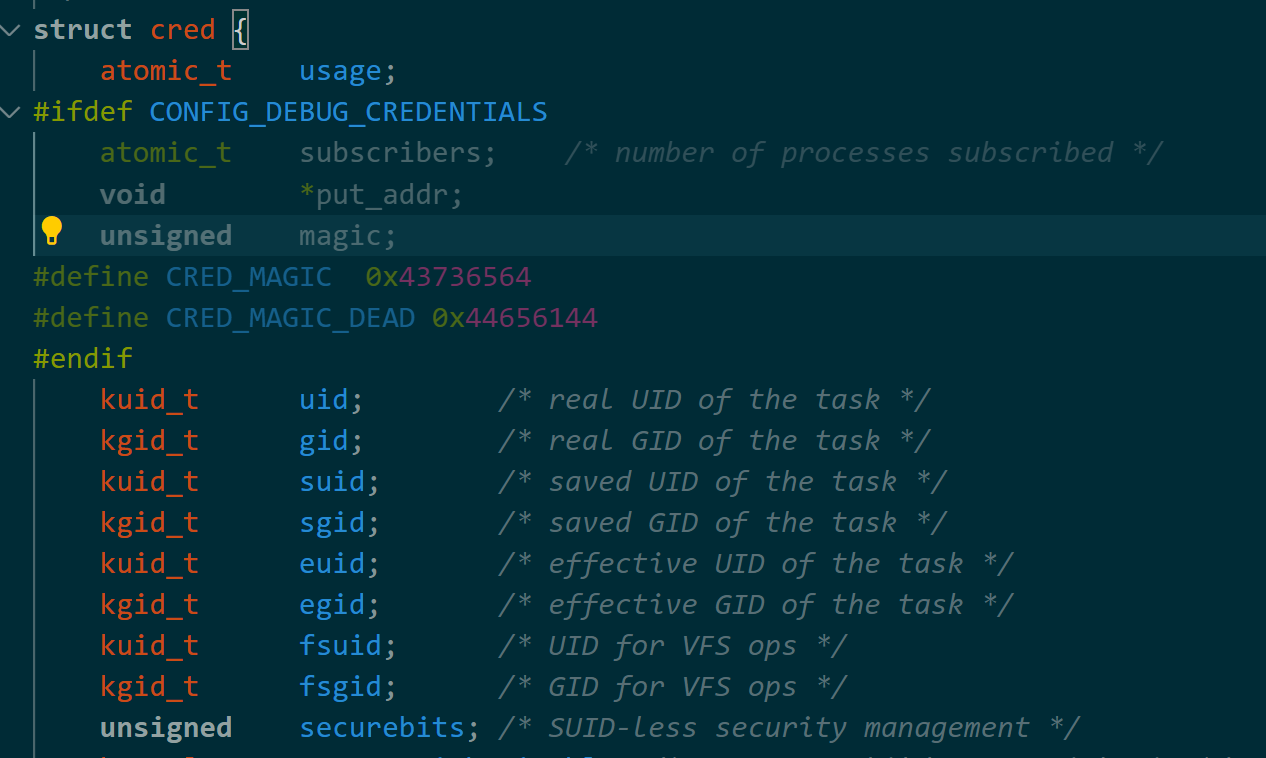
Task: Click the magic field on the highlighted line
Action: (x=338, y=235)
